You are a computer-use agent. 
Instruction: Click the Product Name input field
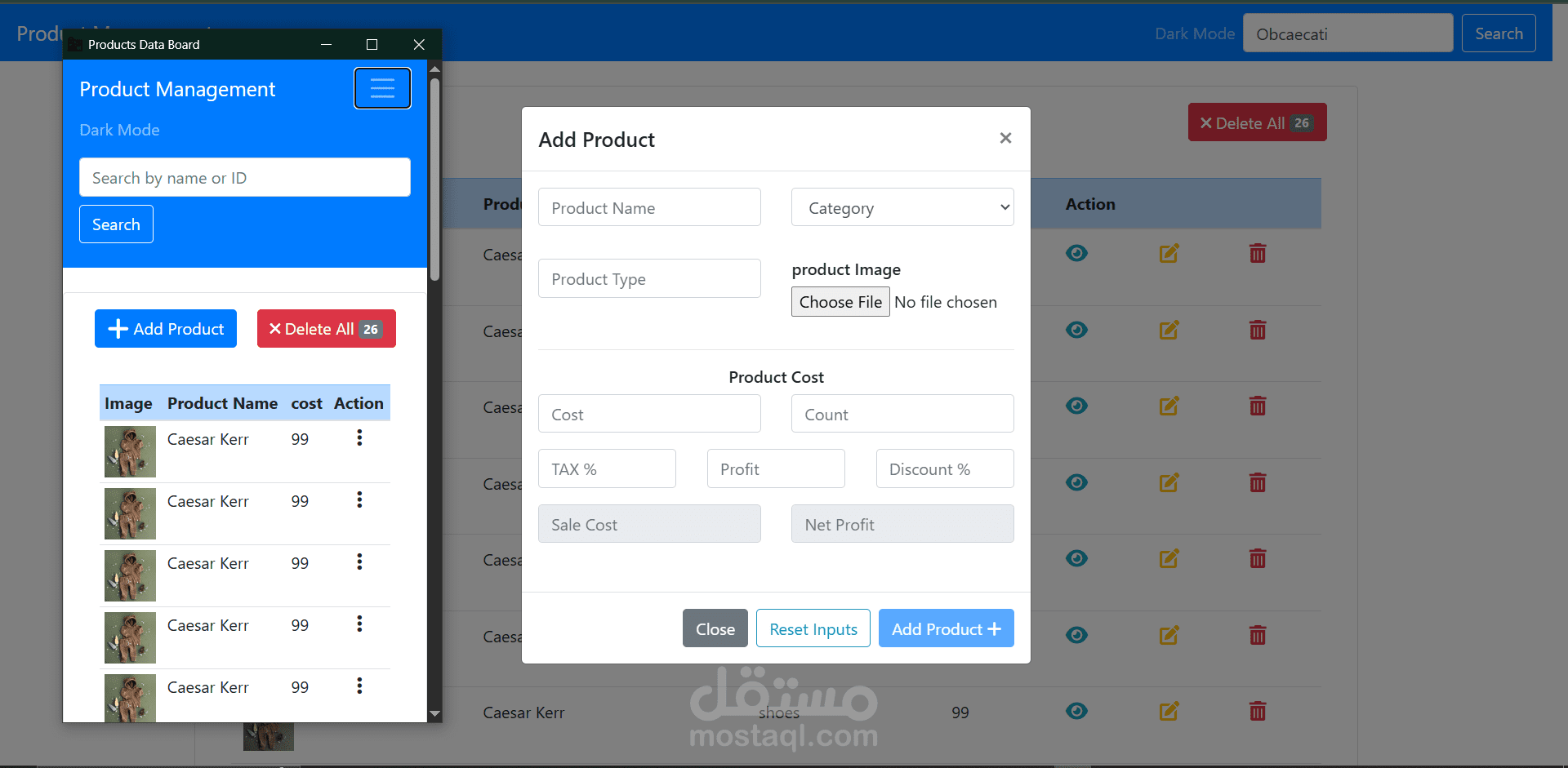coord(649,207)
